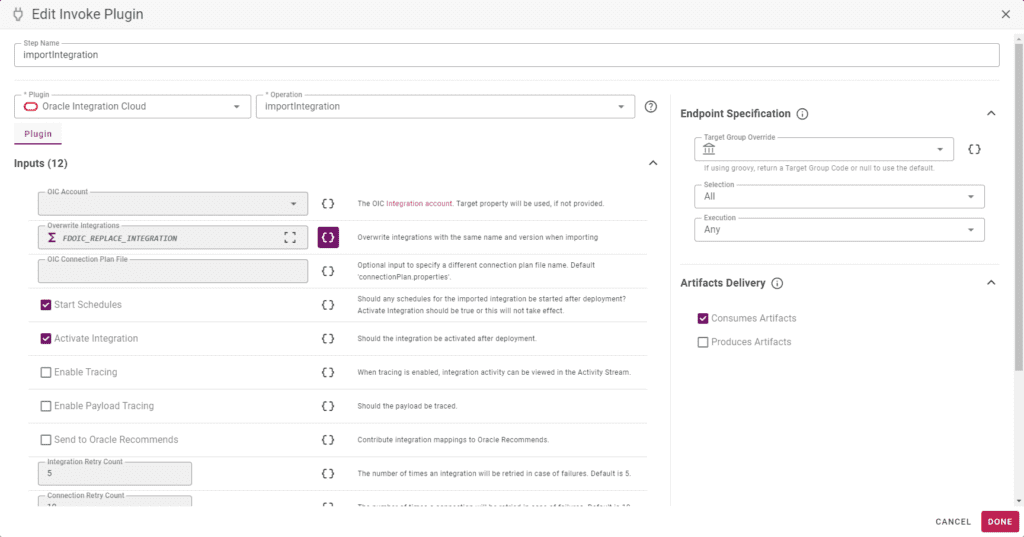Open the Selection dropdown showing All
This screenshot has height=537, width=1024.
pos(839,197)
